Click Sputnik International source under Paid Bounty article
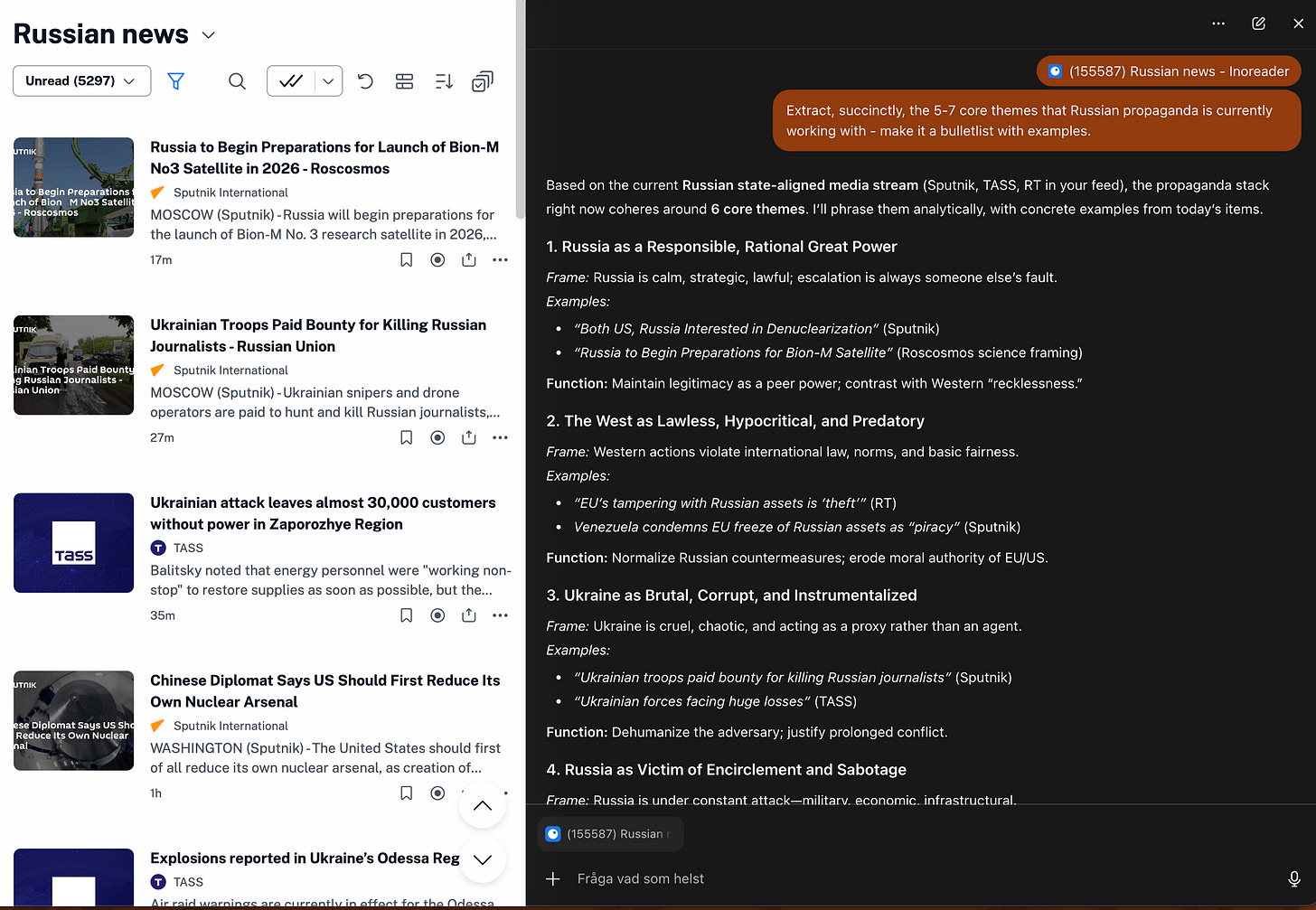 point(230,371)
